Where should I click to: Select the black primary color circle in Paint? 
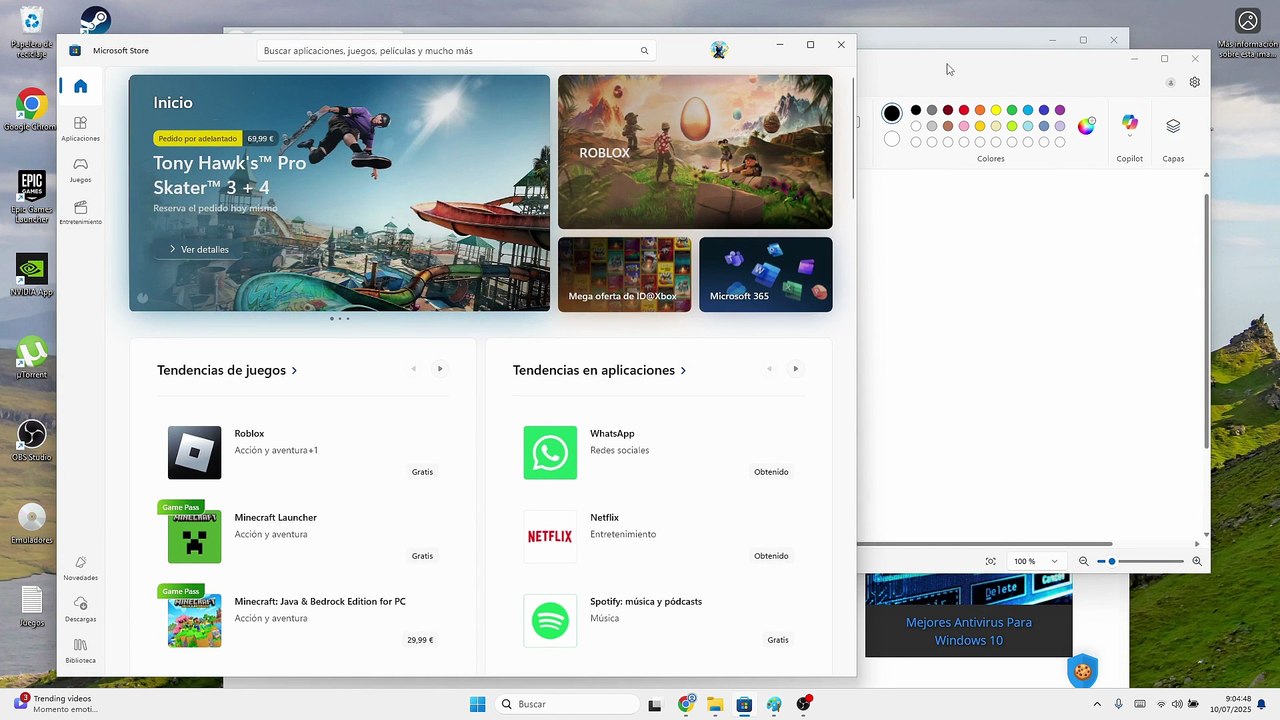892,113
